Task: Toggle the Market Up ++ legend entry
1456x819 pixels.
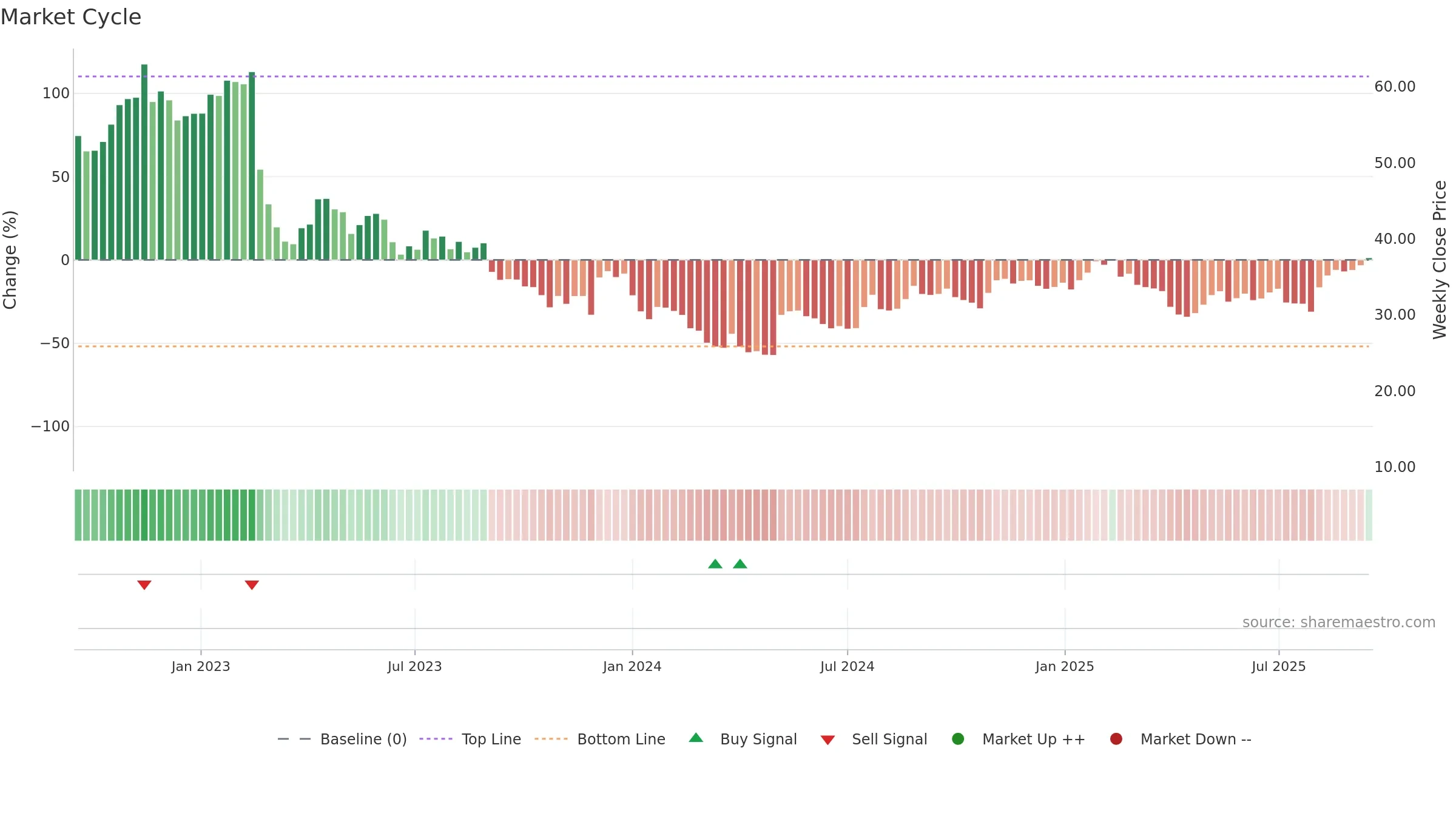Action: (1019, 739)
